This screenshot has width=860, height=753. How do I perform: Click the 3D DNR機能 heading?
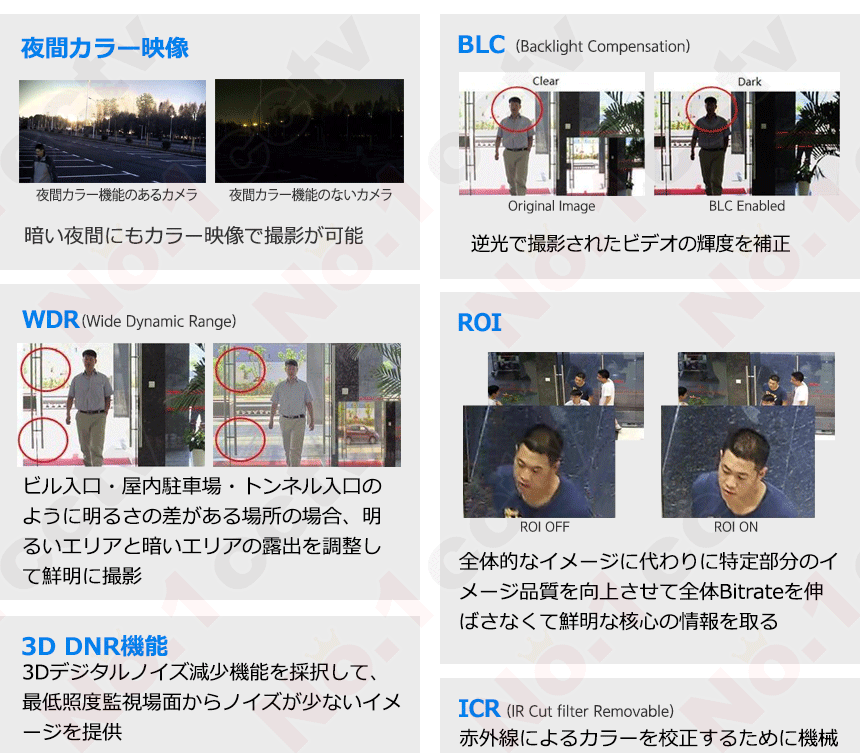95,645
